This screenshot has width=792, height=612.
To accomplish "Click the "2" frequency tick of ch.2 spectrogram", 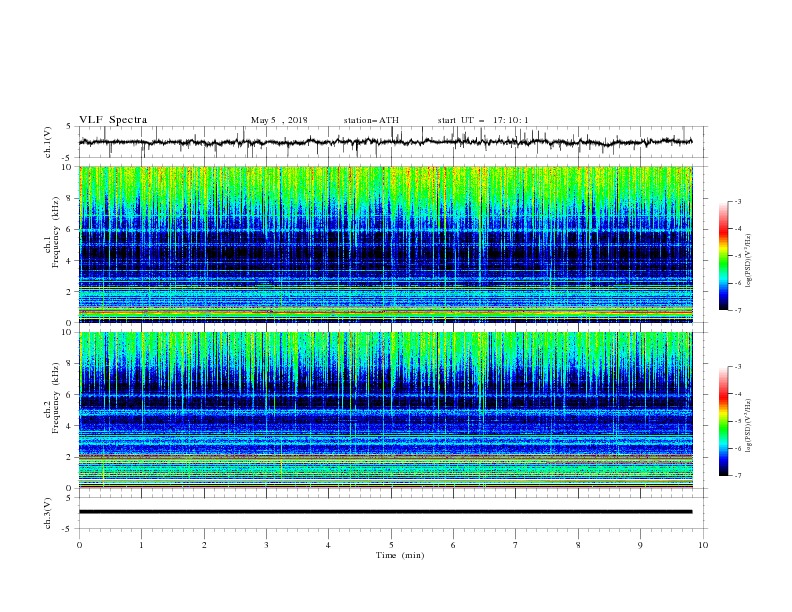I will pos(69,457).
